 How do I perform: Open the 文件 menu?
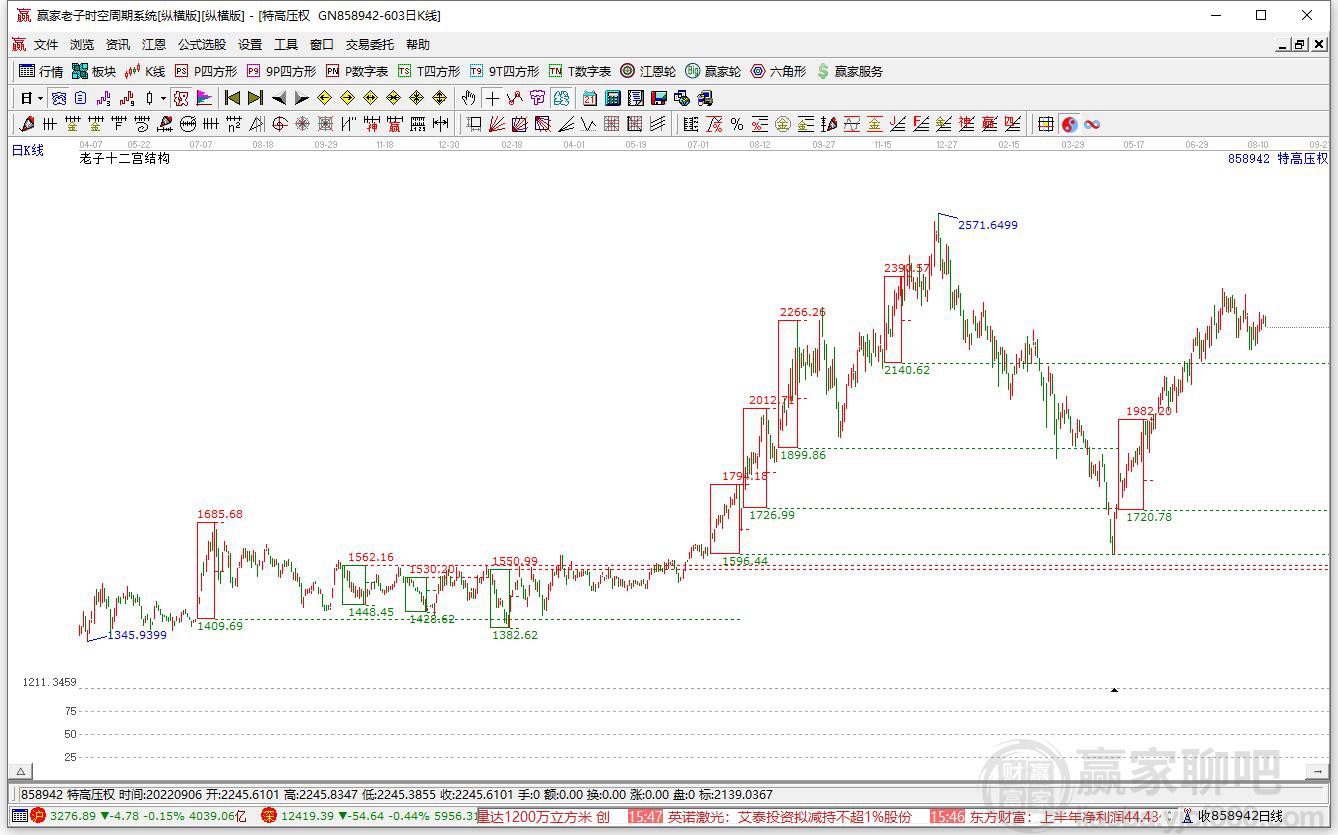tap(46, 44)
